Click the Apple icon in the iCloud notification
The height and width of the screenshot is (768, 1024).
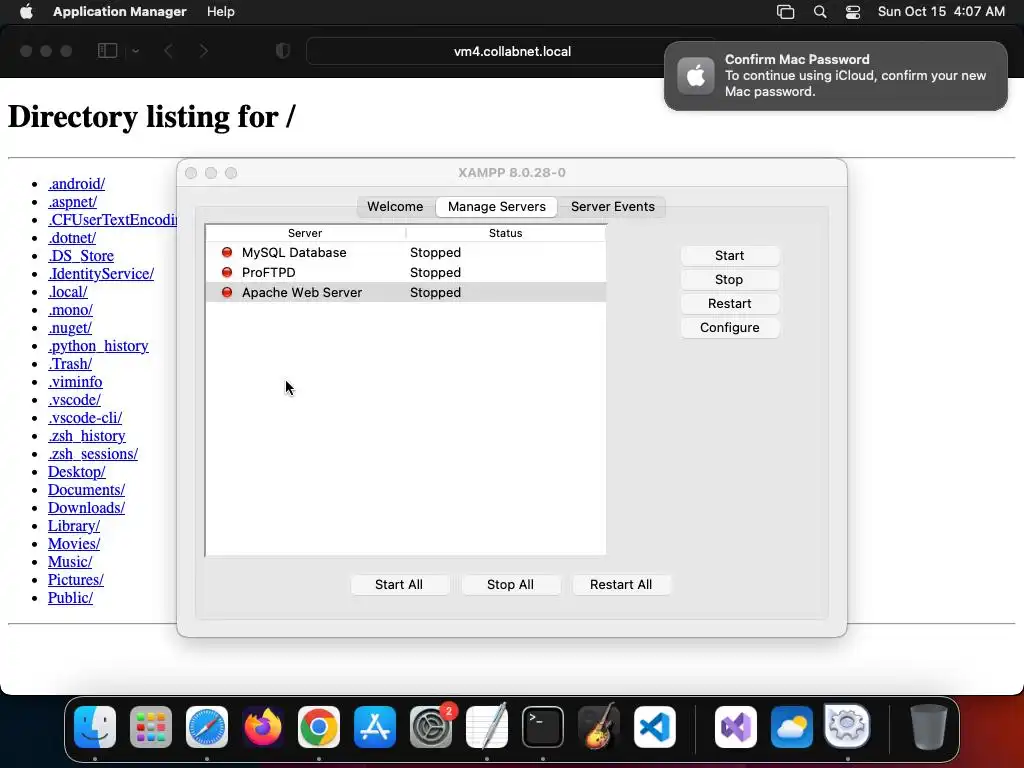[696, 76]
